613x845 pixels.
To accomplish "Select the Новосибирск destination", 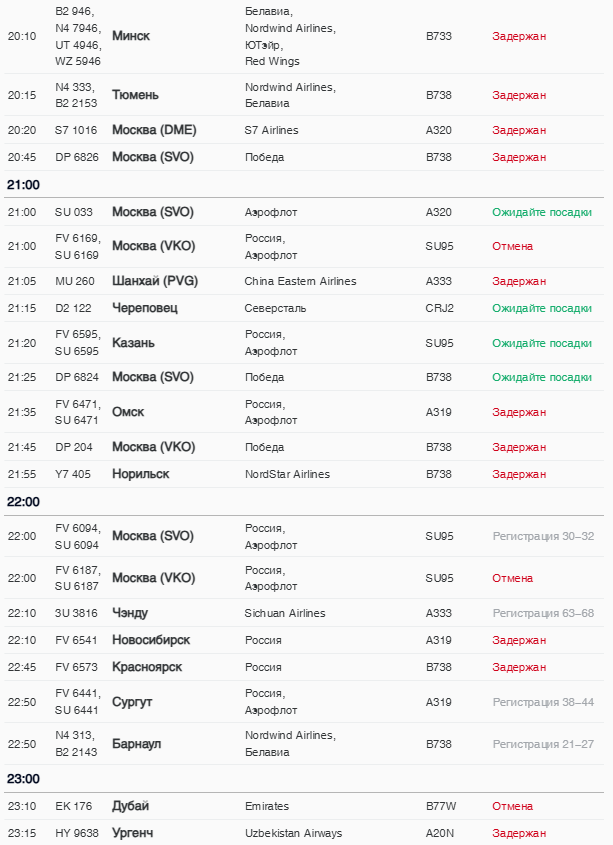I will click(151, 640).
